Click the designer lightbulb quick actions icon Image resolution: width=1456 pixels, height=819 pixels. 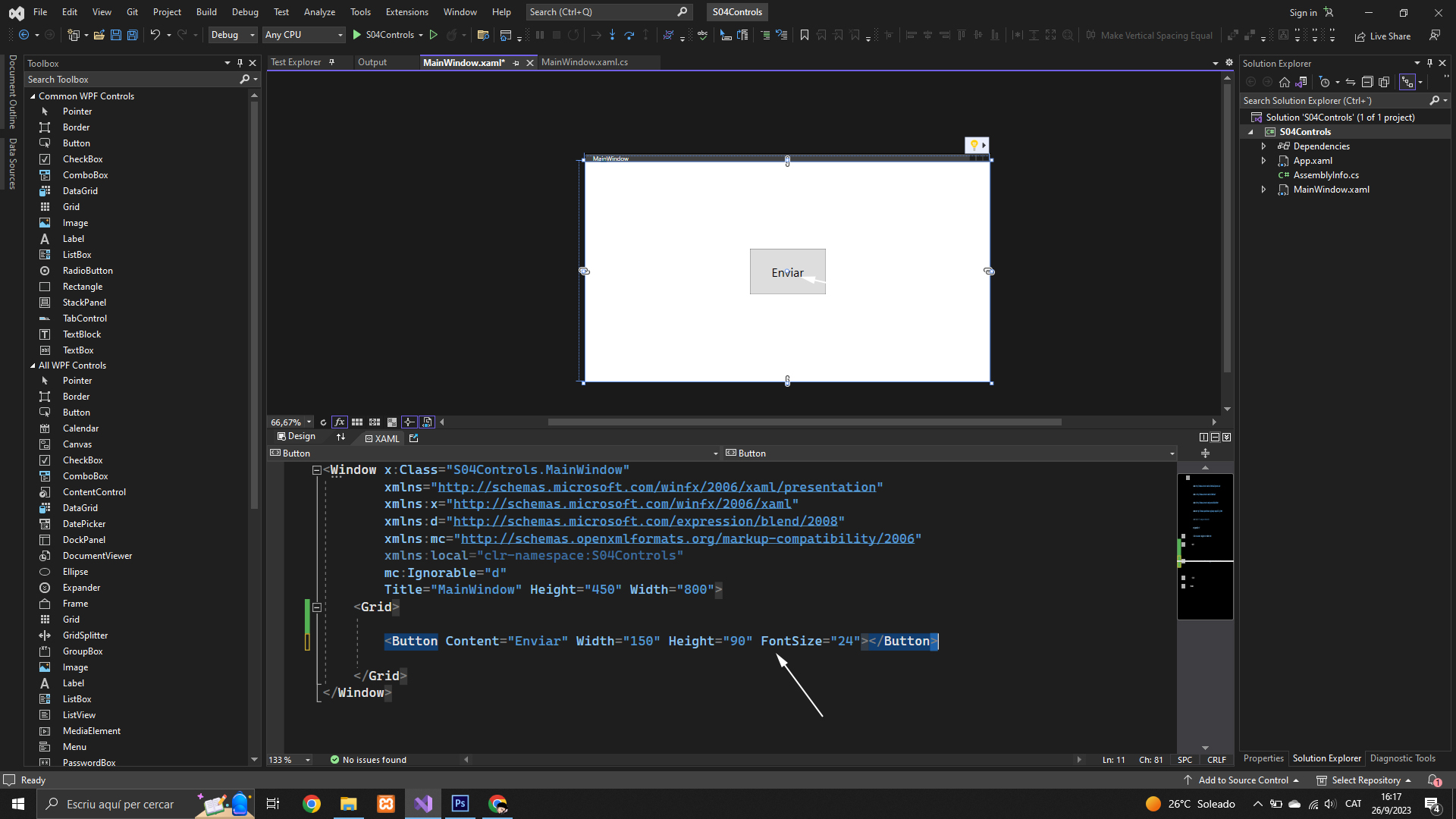point(974,145)
